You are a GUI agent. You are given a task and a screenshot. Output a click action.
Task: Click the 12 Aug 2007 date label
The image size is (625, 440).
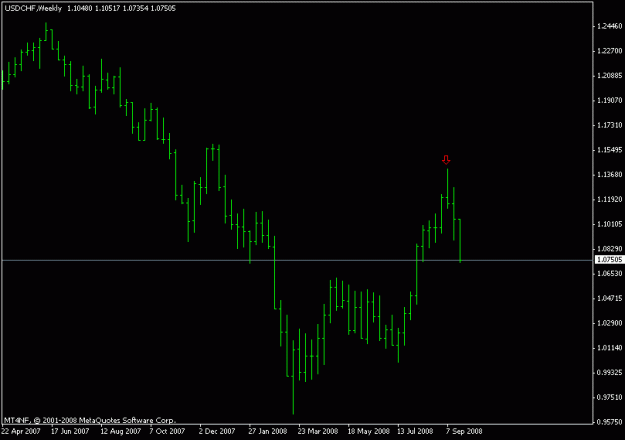point(120,431)
